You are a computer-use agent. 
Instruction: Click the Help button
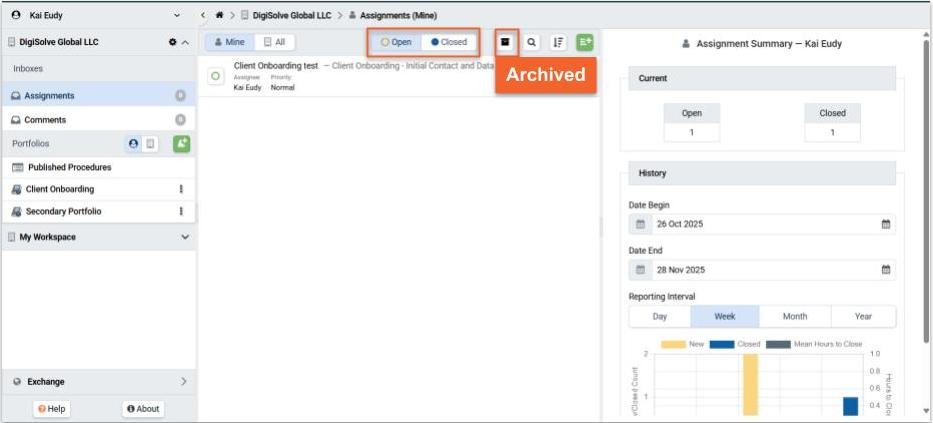pos(52,409)
